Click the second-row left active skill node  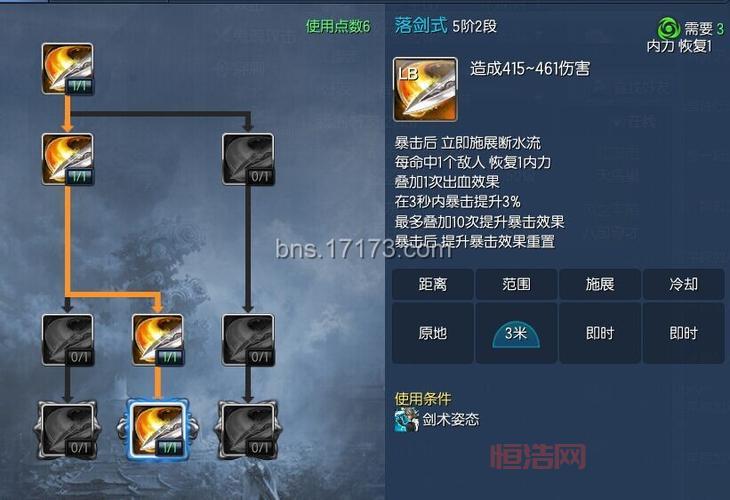(x=68, y=159)
